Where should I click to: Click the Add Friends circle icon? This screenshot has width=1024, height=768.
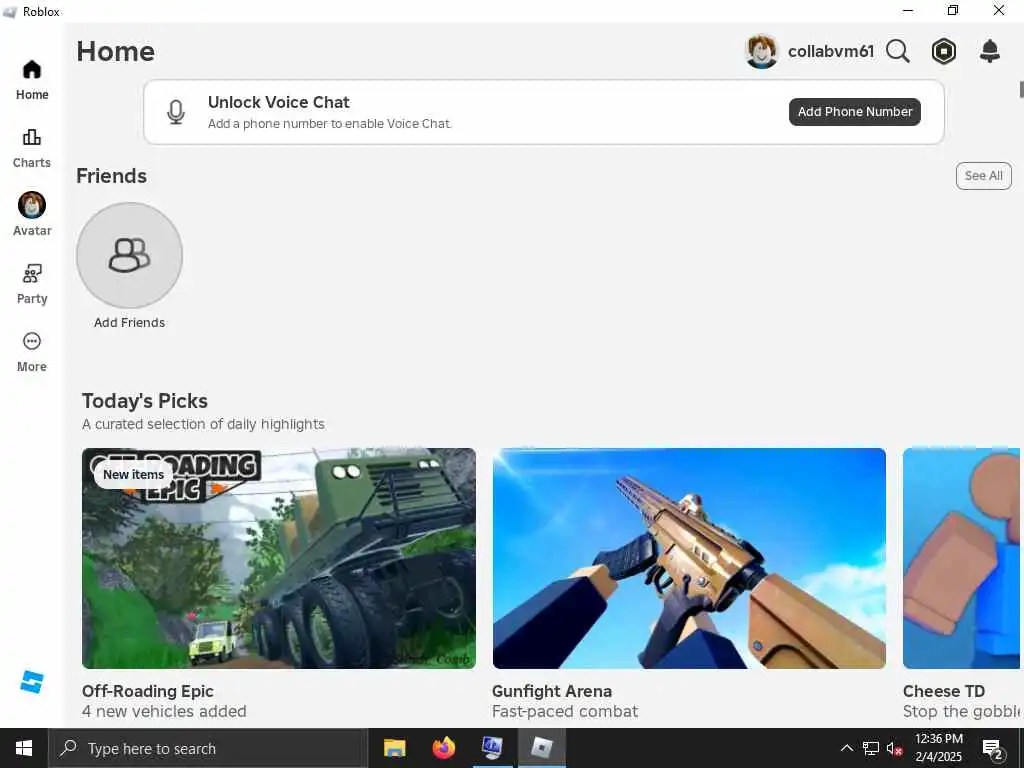129,255
